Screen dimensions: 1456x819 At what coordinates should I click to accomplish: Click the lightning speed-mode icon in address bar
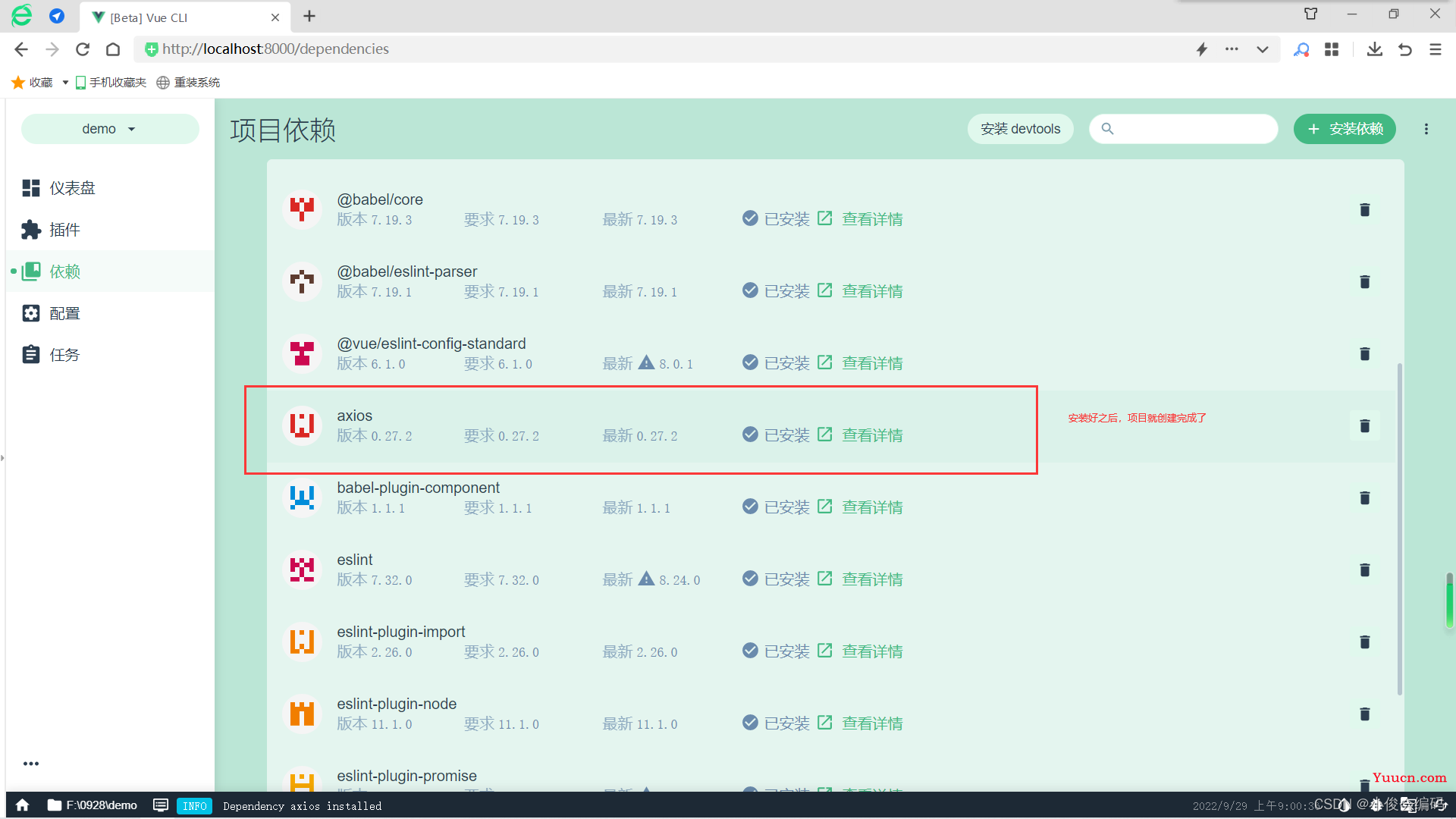point(1202,49)
